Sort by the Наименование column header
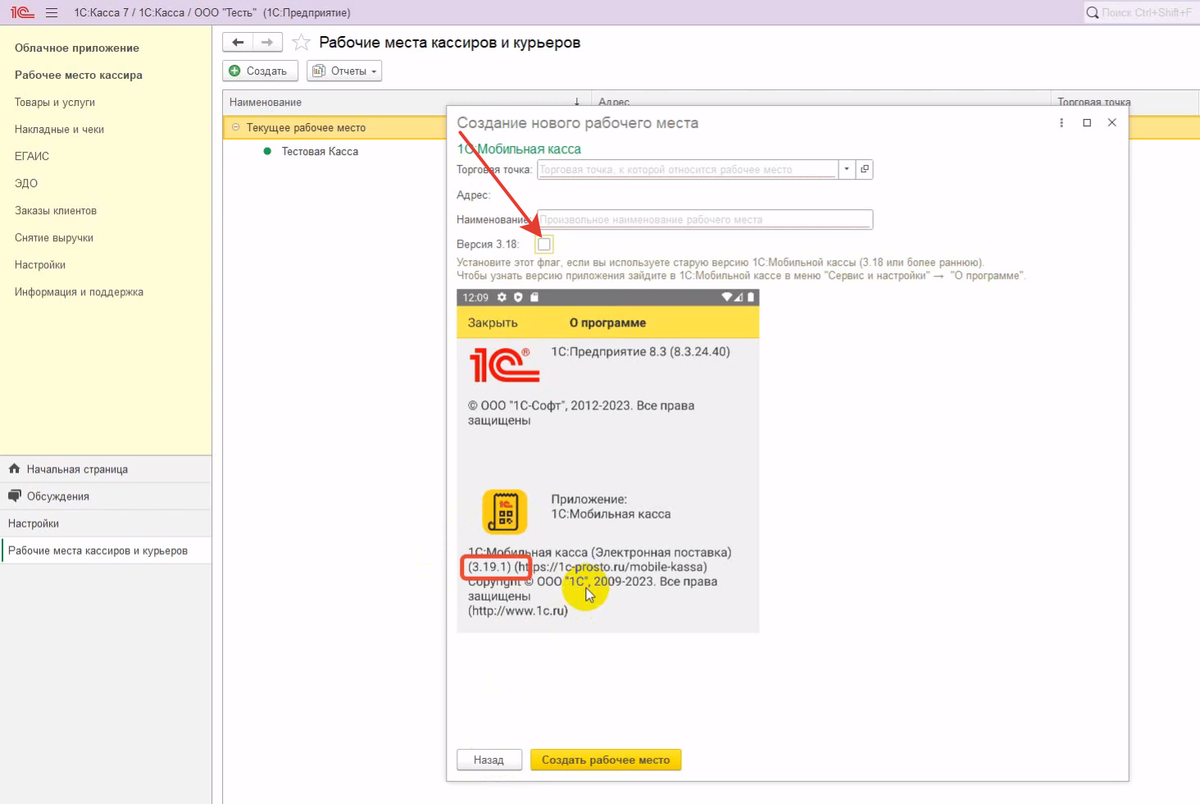This screenshot has width=1200, height=804. (405, 102)
